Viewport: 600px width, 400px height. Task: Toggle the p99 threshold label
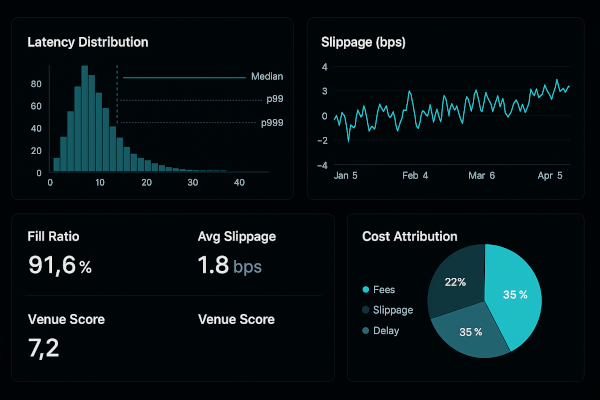pyautogui.click(x=273, y=99)
